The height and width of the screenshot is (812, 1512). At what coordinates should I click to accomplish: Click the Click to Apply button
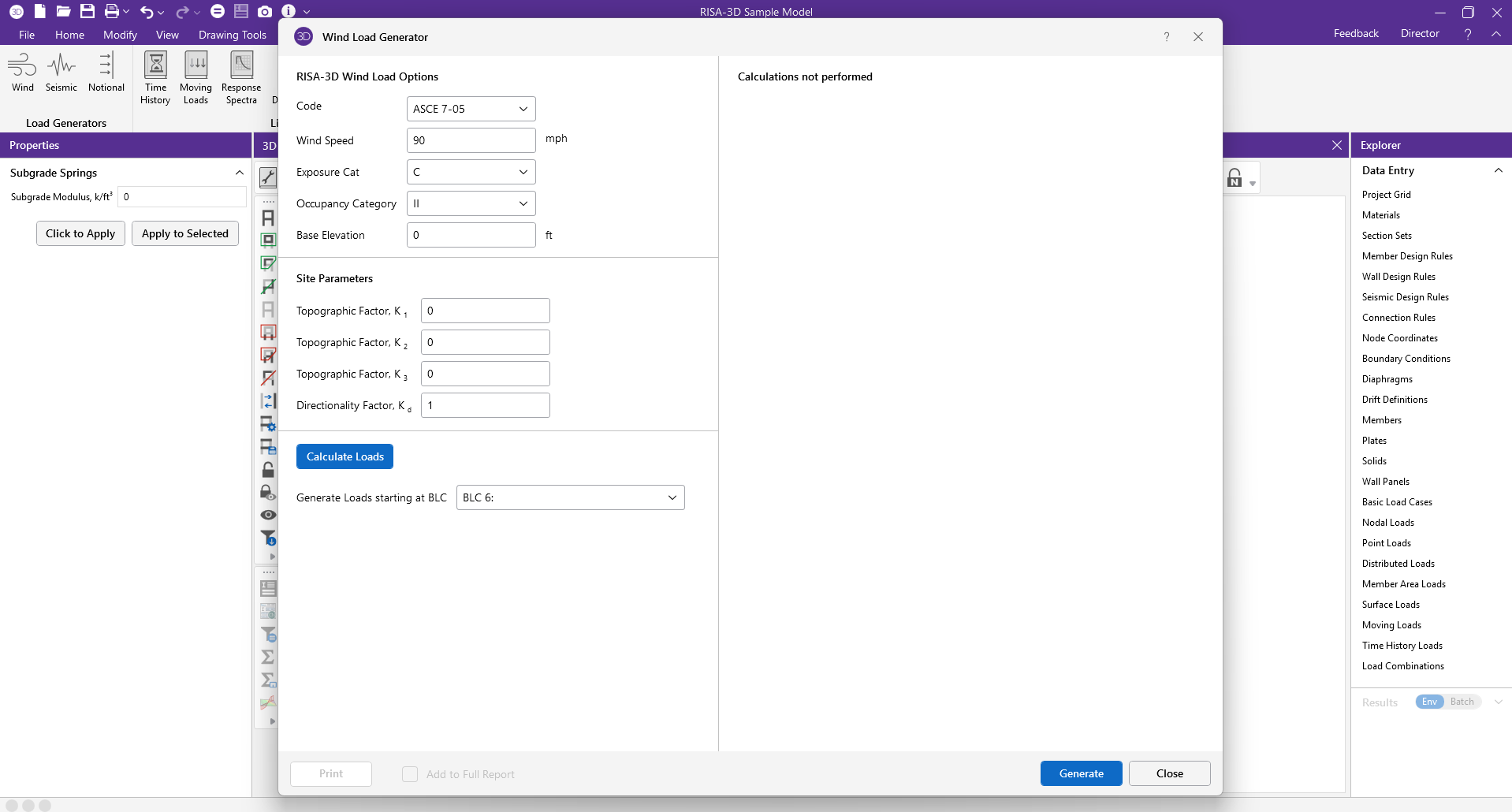[x=80, y=233]
